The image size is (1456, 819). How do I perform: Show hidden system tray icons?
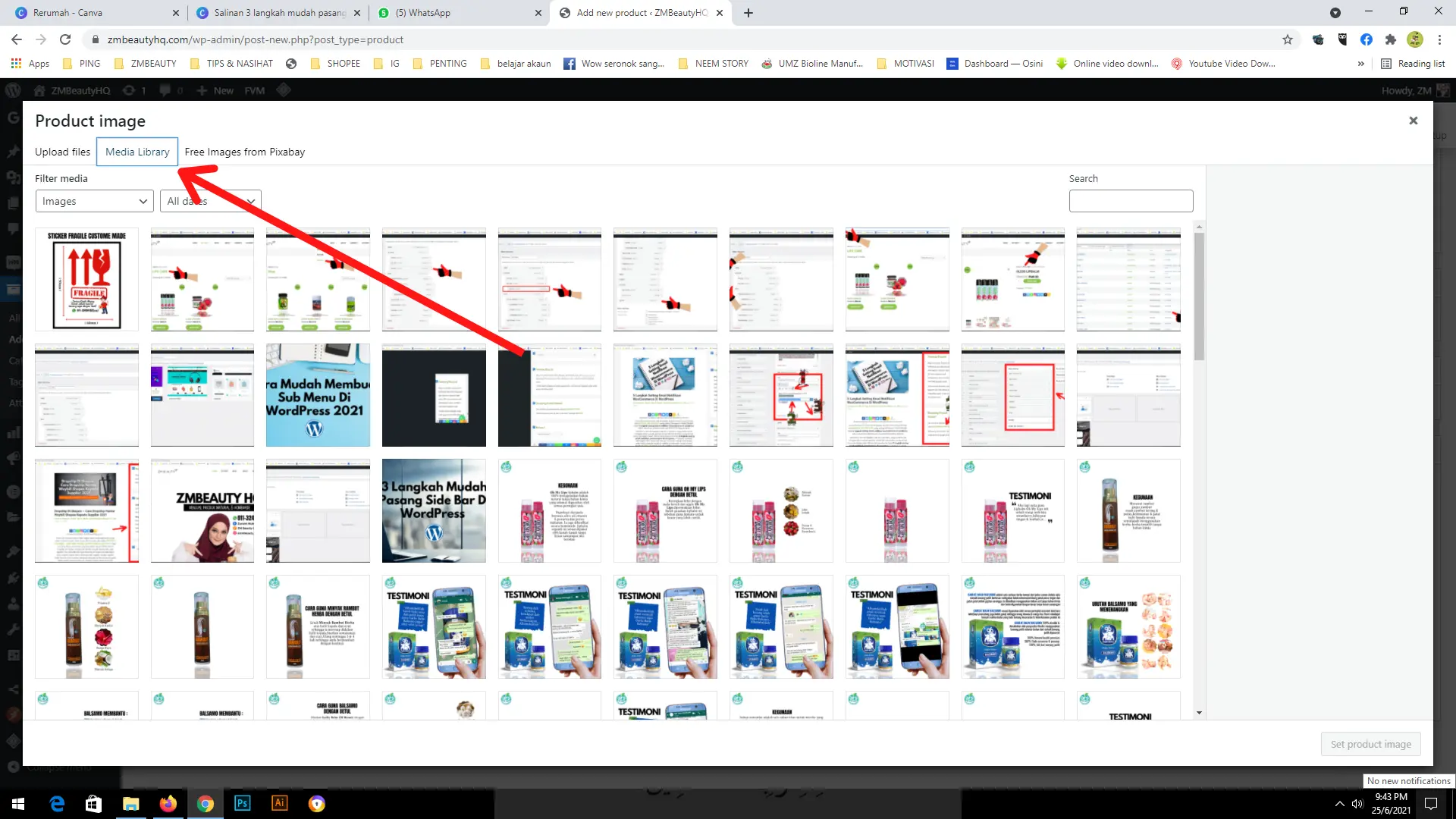click(1339, 804)
